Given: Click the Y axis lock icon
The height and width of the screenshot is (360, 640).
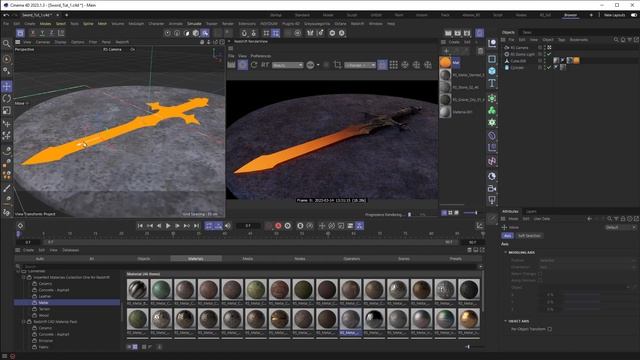Looking at the screenshot, I should click(42, 33).
